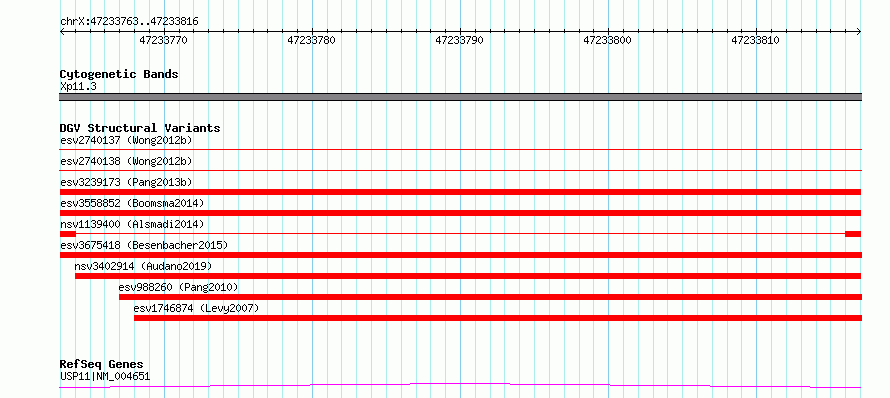Click right red block of nsv1139400
The height and width of the screenshot is (398, 890).
pos(853,234)
